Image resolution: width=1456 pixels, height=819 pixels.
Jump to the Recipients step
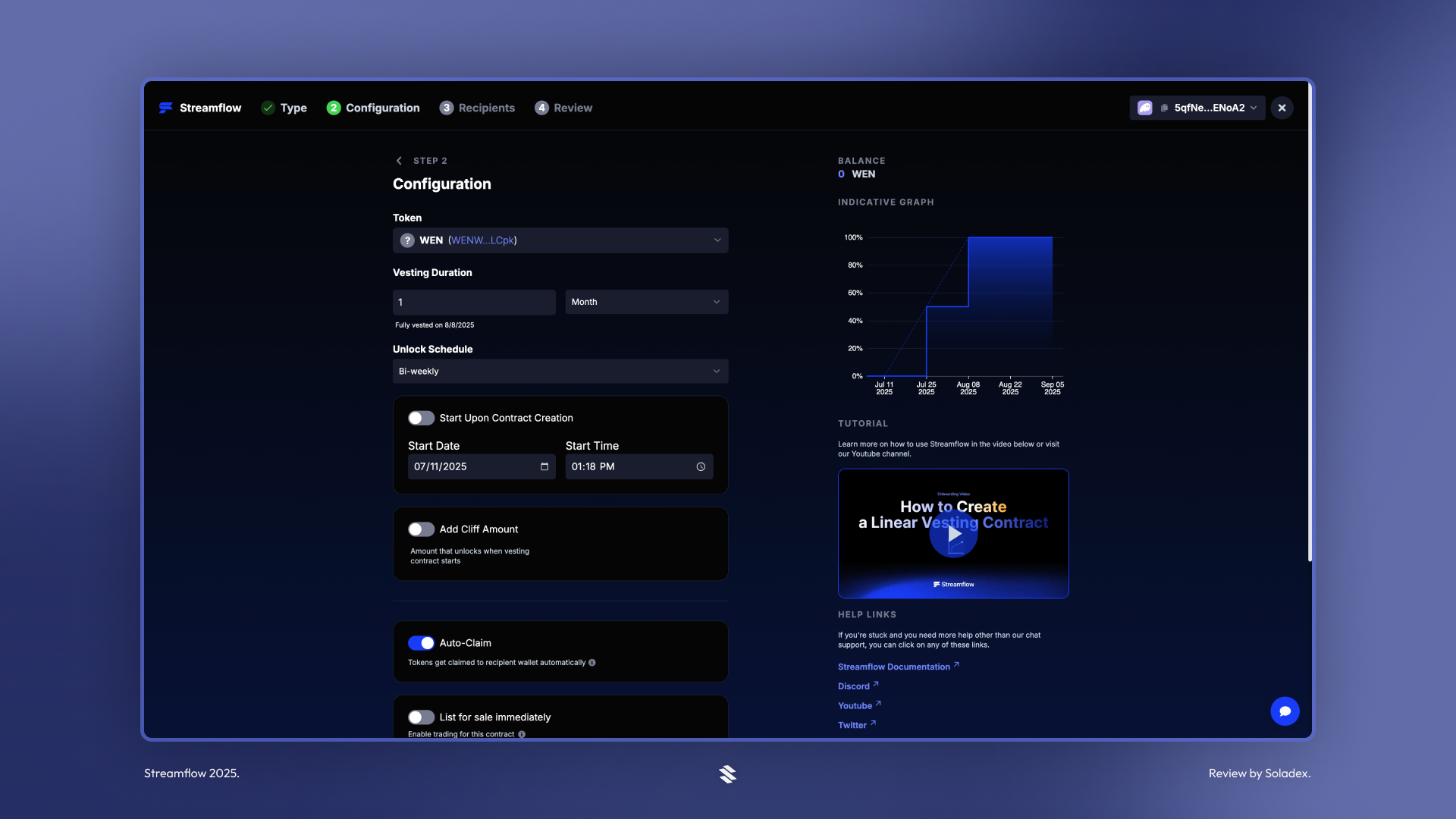(477, 108)
